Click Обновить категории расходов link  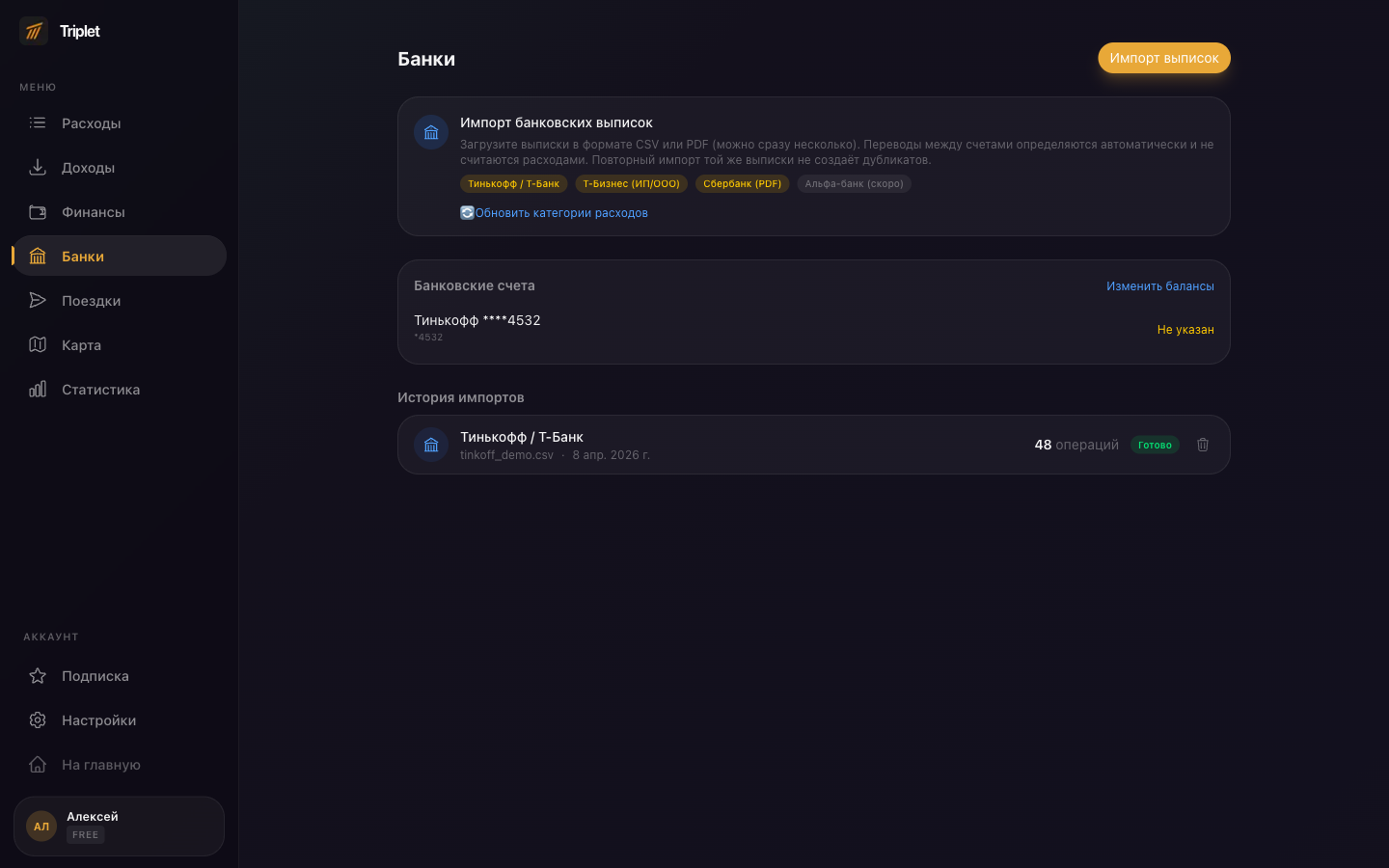pyautogui.click(x=561, y=212)
